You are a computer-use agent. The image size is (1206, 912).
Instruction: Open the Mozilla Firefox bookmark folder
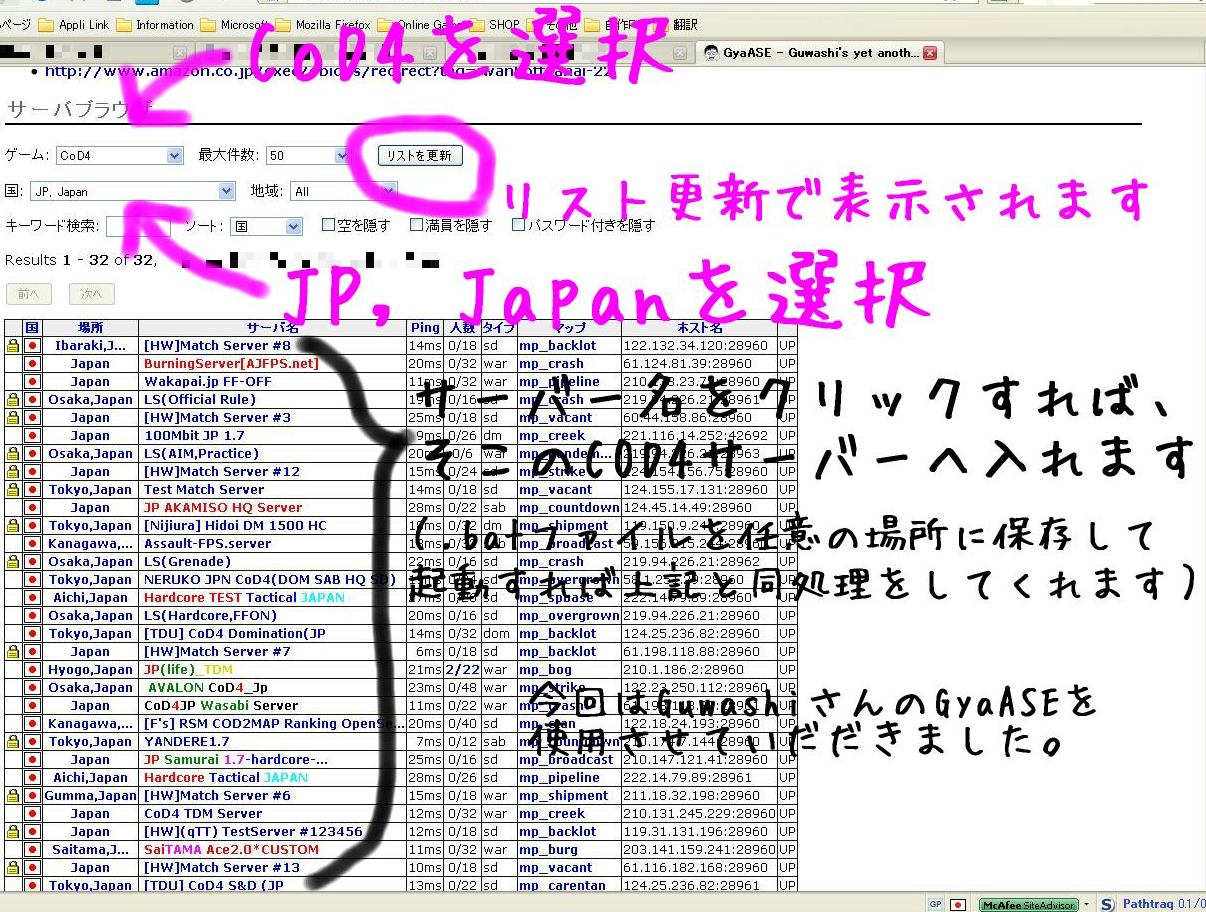pos(322,25)
